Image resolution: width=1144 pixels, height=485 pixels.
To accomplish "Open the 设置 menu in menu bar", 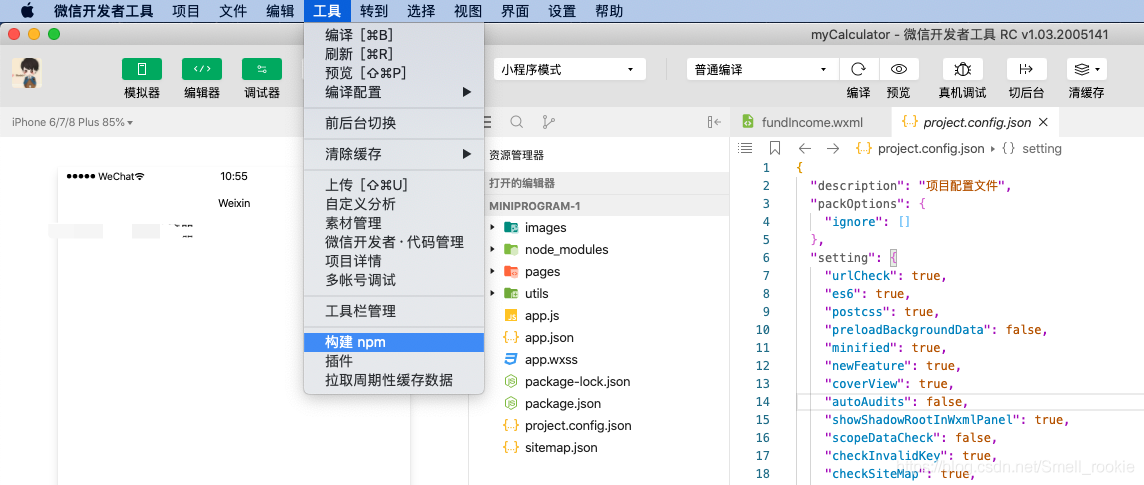I will pos(562,11).
